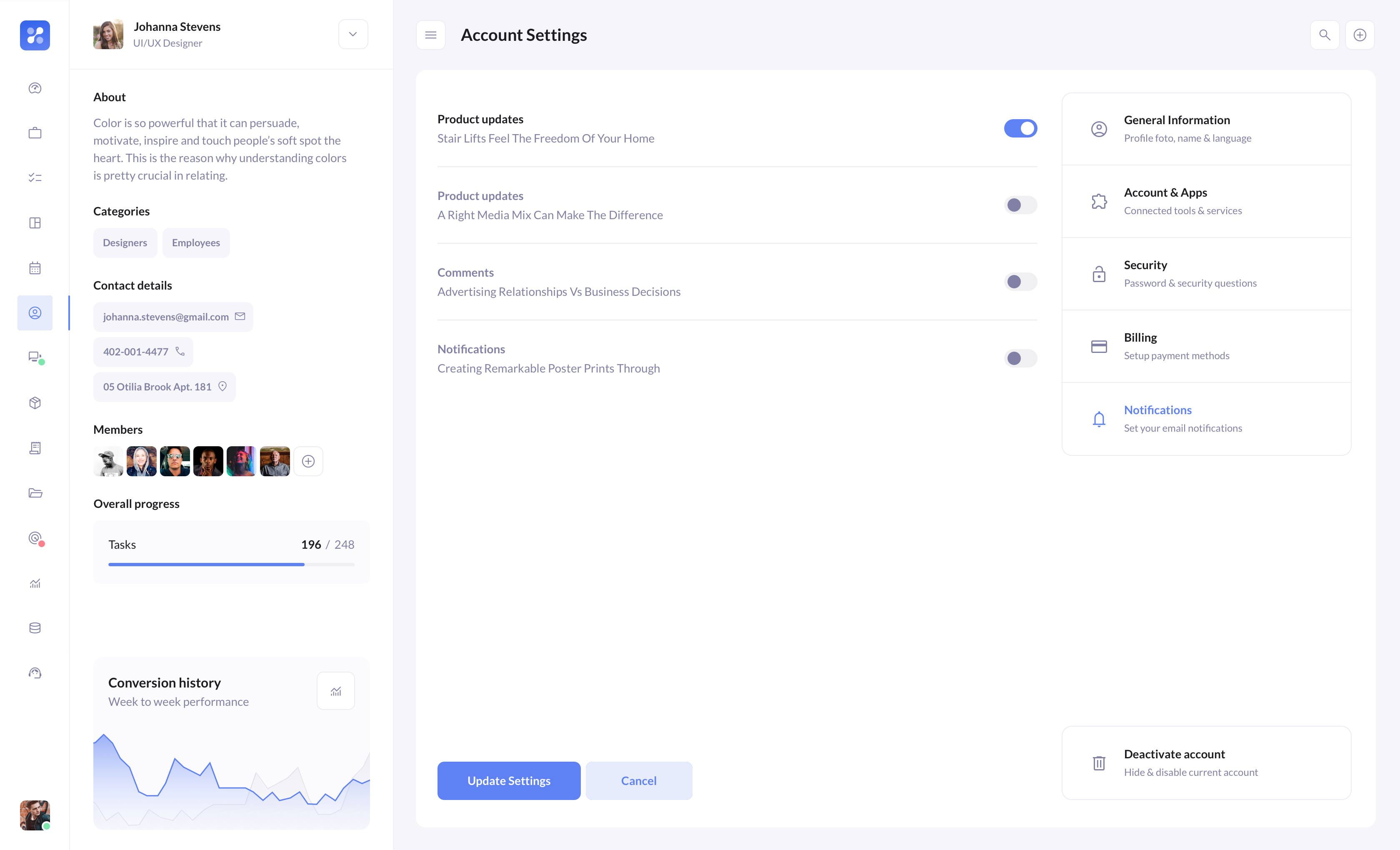Screen dimensions: 1400x850
Task: Click Conversion history chart icon button
Action: coord(335,691)
